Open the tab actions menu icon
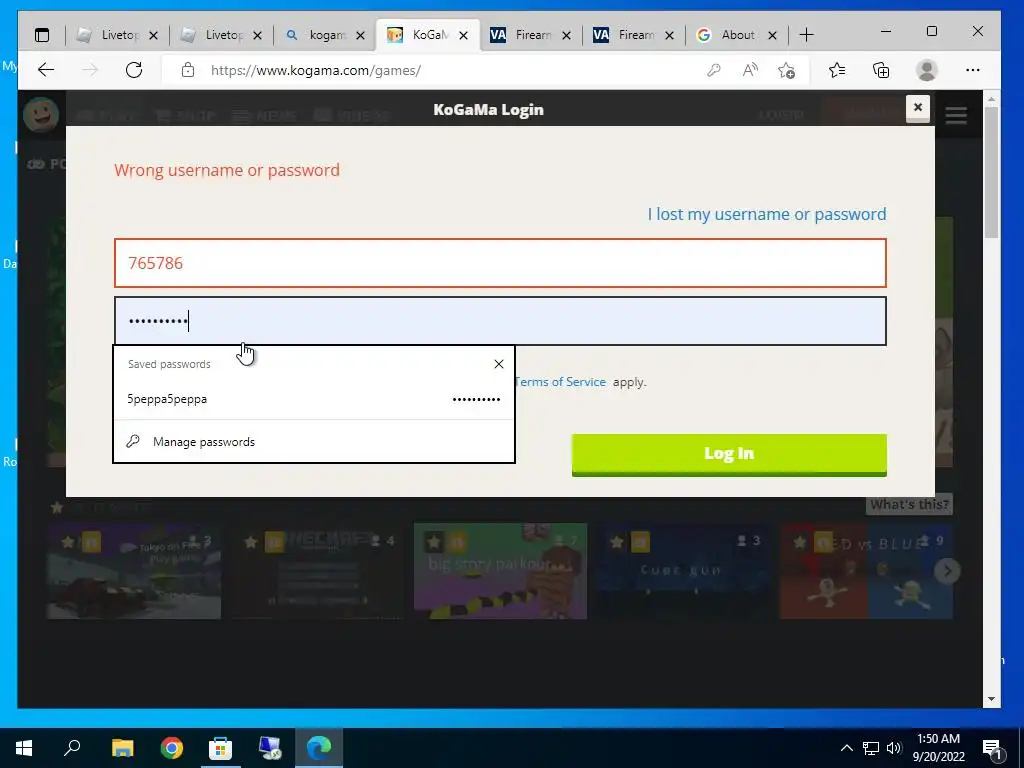This screenshot has width=1024, height=768. tap(42, 35)
